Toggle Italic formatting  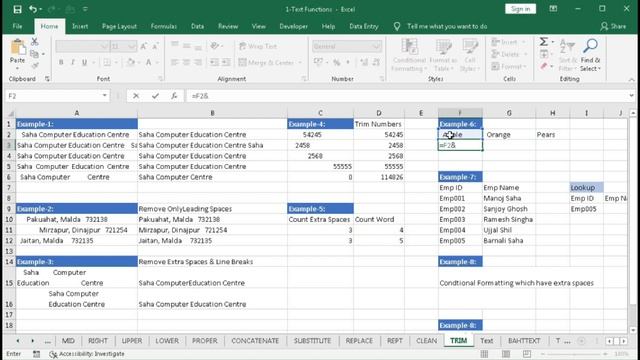pos(73,62)
